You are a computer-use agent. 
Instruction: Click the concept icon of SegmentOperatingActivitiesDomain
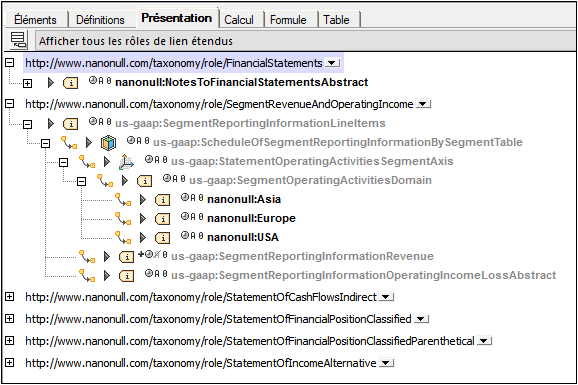(144, 181)
